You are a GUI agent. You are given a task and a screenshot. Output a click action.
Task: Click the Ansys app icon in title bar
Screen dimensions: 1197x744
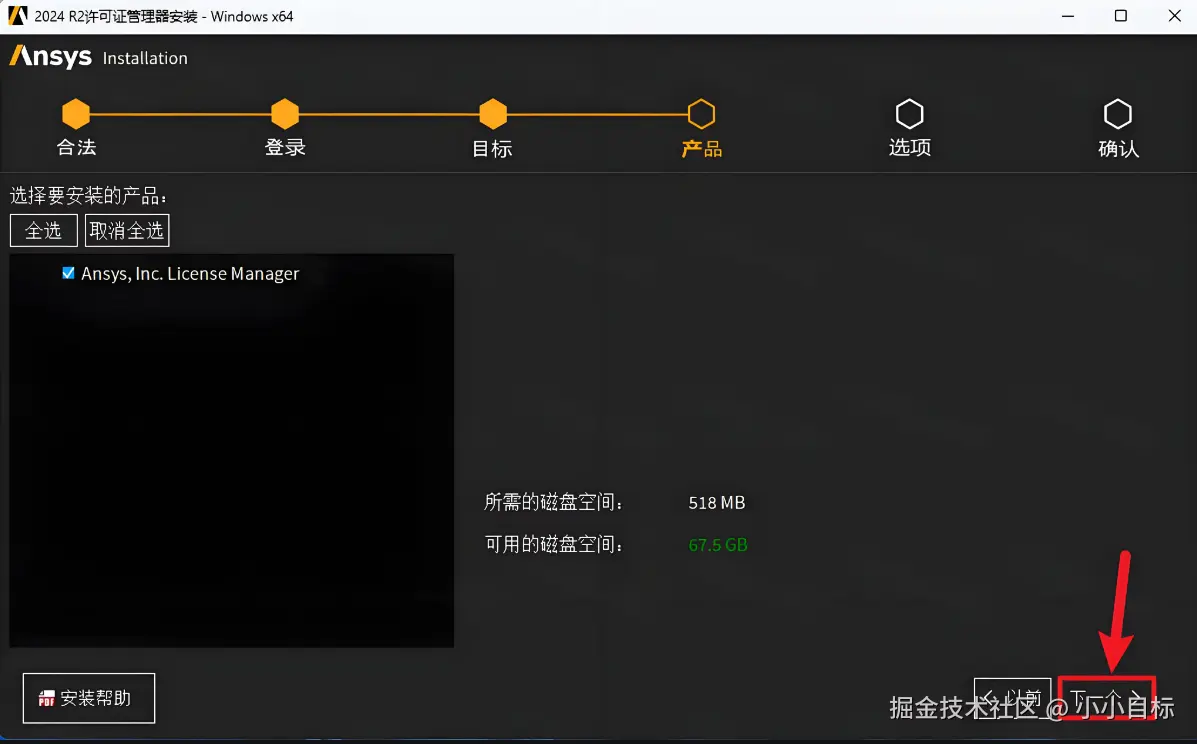coord(18,16)
